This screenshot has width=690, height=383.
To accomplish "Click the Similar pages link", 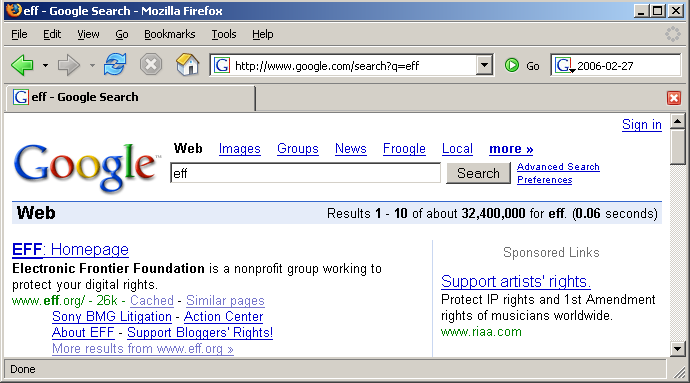I will point(225,301).
